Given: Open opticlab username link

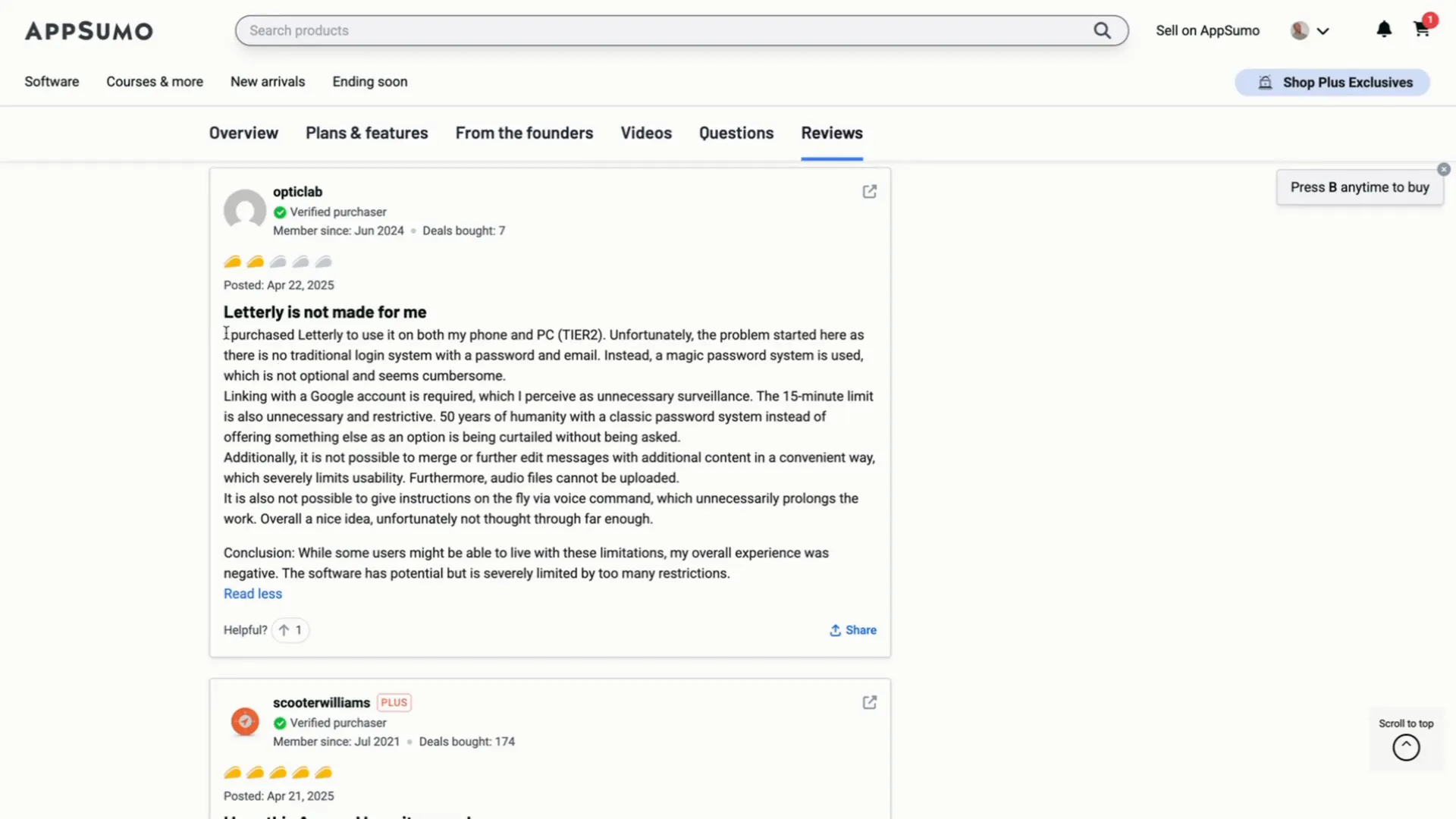Looking at the screenshot, I should click(297, 192).
